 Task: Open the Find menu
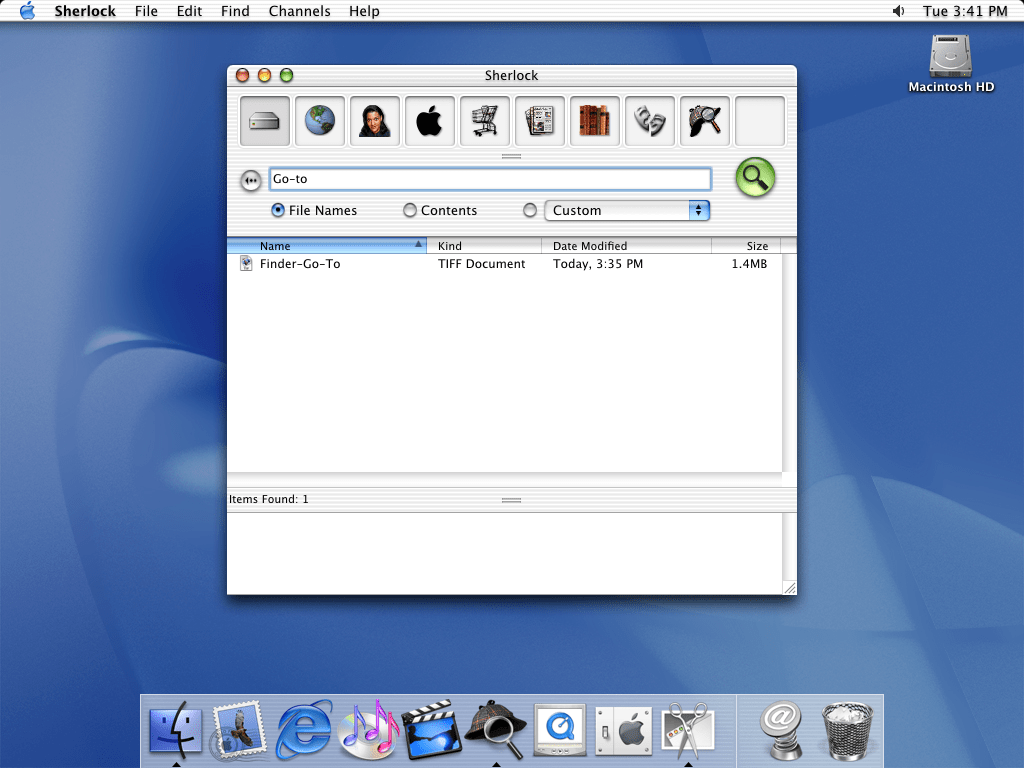235,11
